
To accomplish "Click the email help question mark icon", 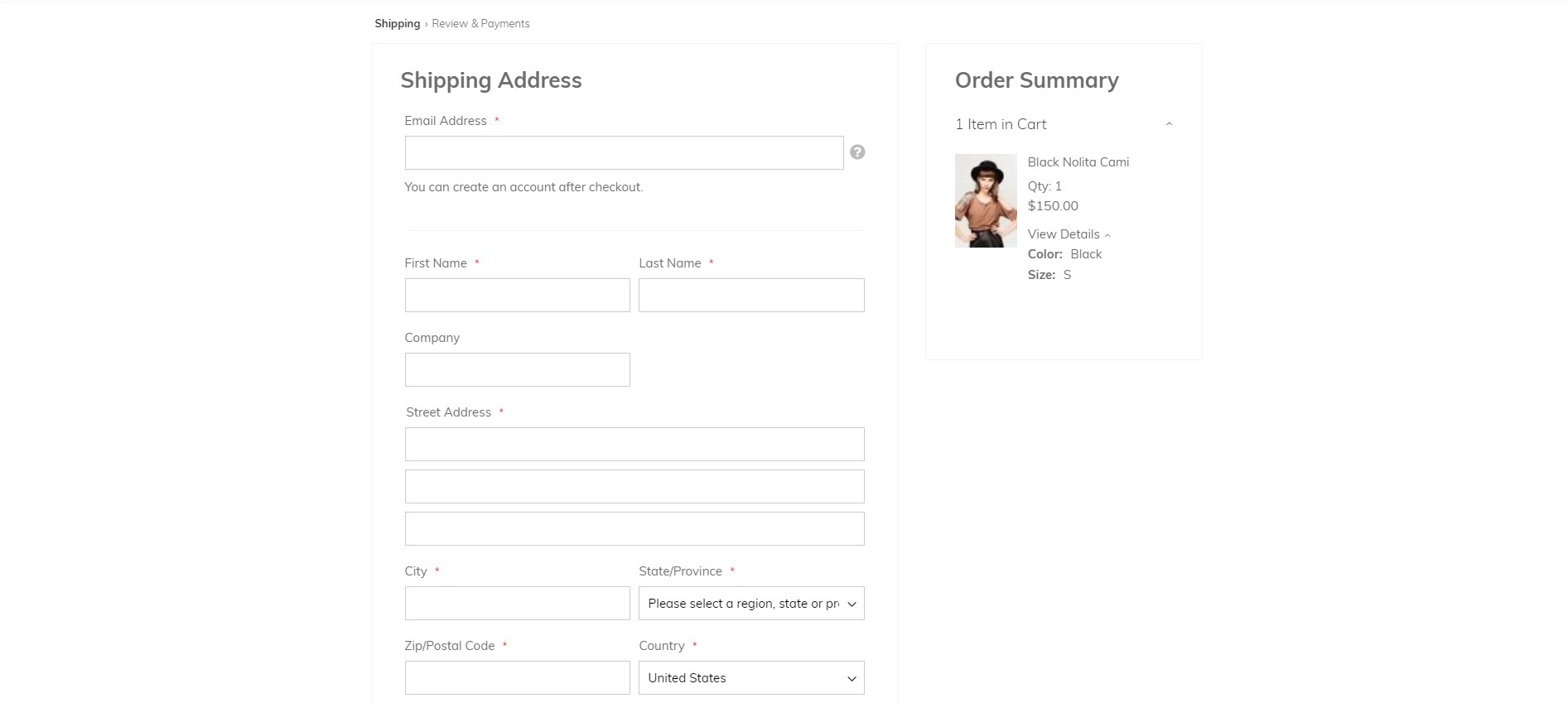I will 857,152.
